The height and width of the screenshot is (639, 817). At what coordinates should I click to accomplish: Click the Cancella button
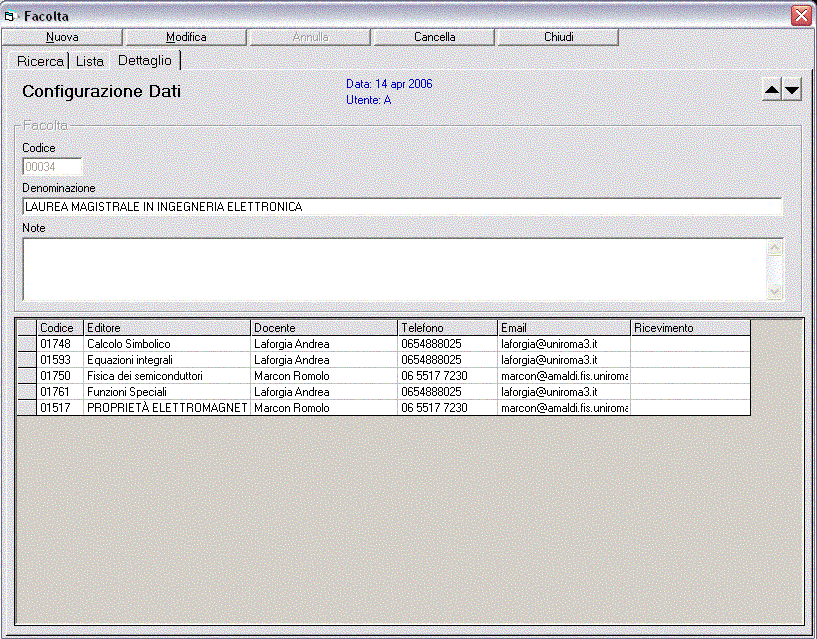click(x=434, y=37)
